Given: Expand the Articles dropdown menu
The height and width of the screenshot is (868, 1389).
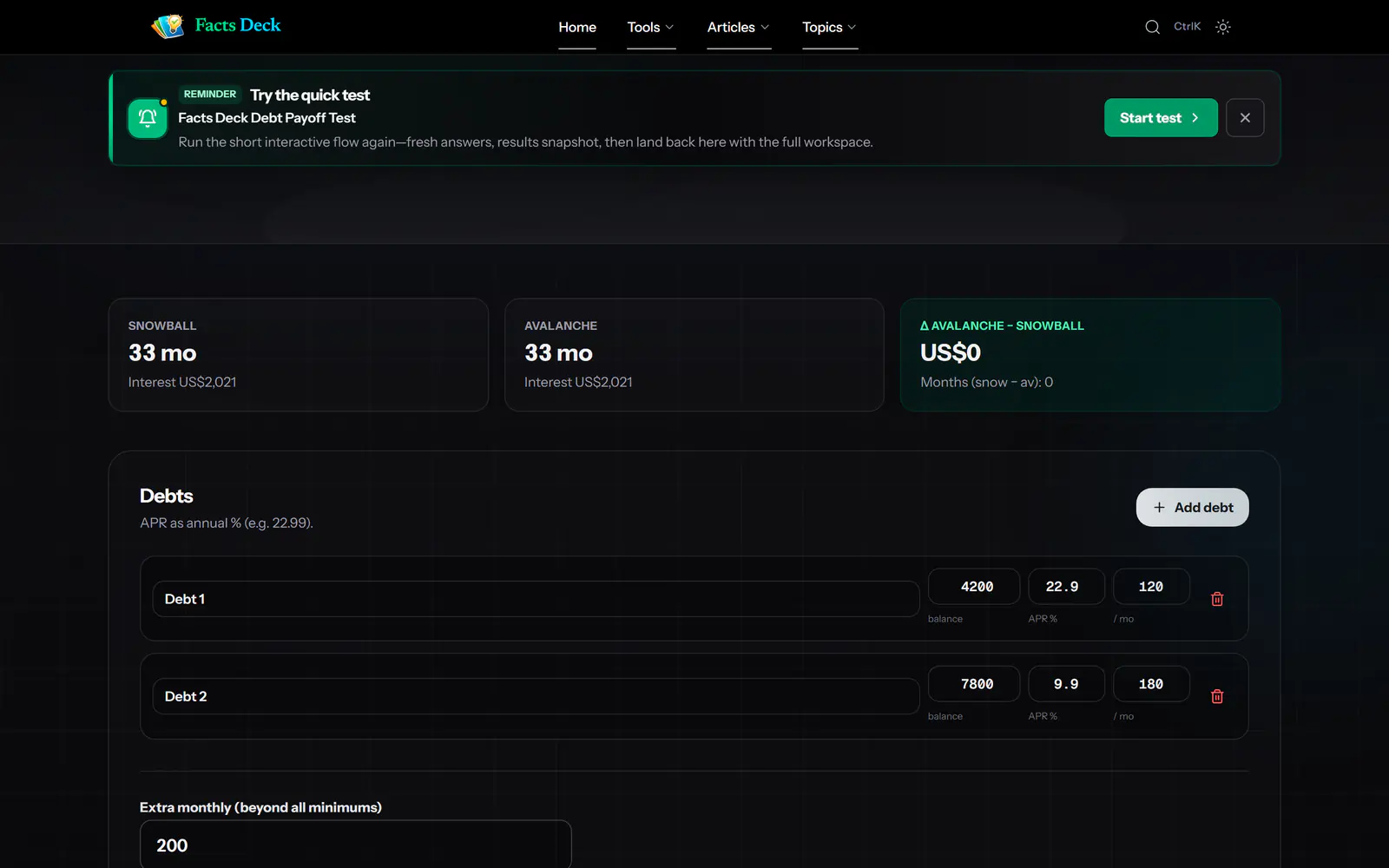Looking at the screenshot, I should point(739,27).
